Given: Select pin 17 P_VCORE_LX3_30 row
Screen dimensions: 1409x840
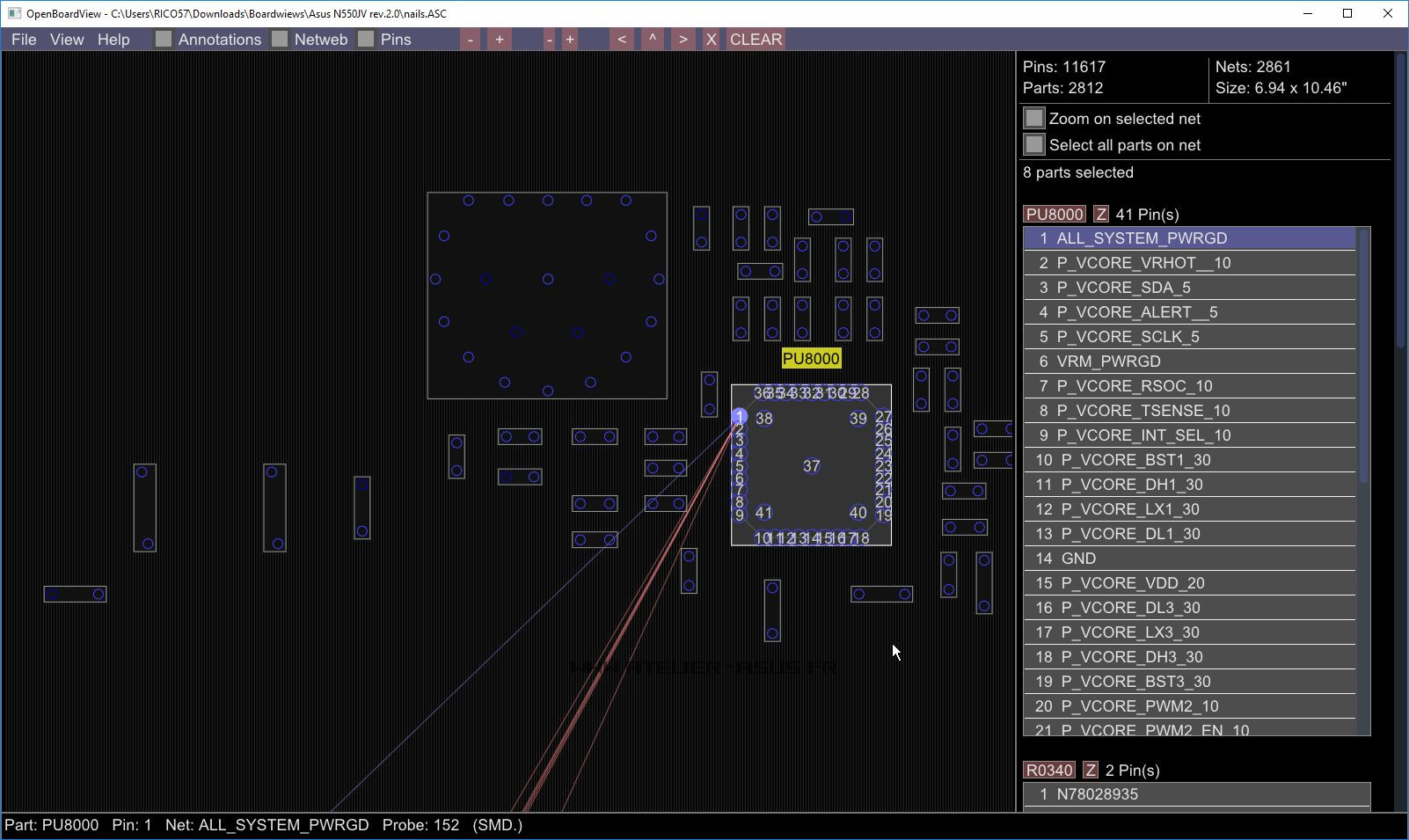Looking at the screenshot, I should [x=1190, y=632].
